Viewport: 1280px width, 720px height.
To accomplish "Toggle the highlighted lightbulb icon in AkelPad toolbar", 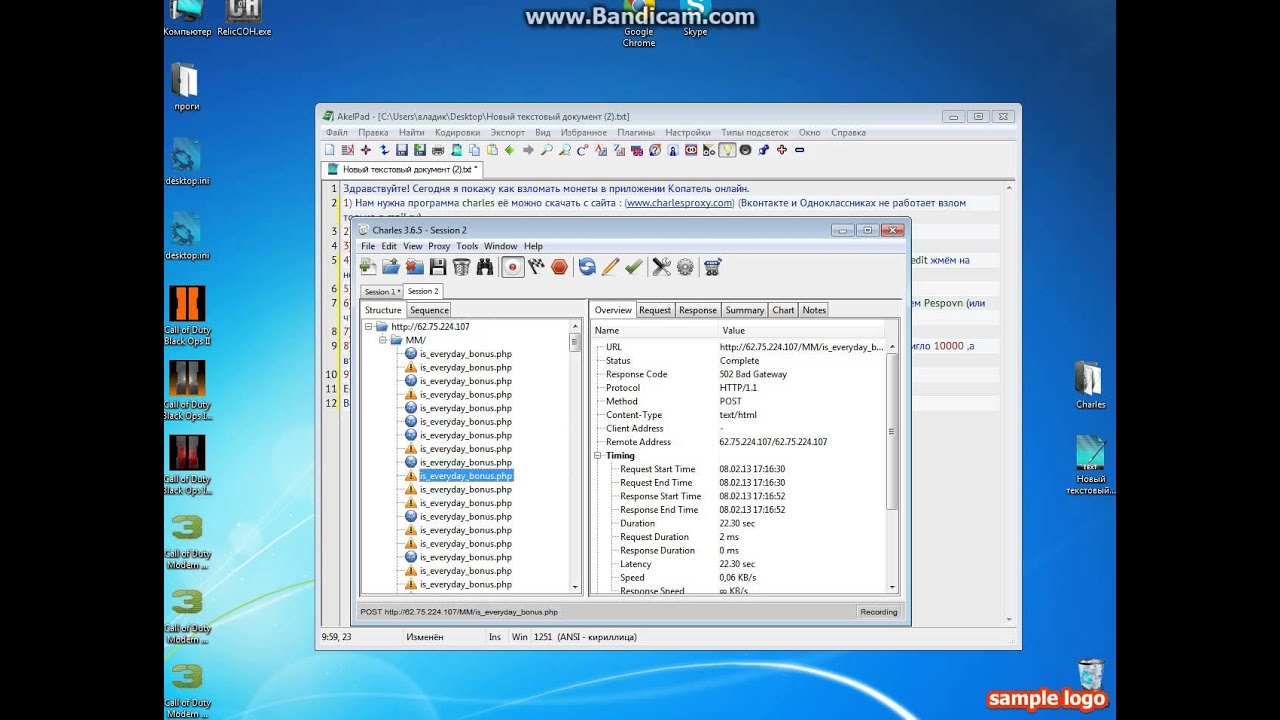I will click(x=727, y=150).
